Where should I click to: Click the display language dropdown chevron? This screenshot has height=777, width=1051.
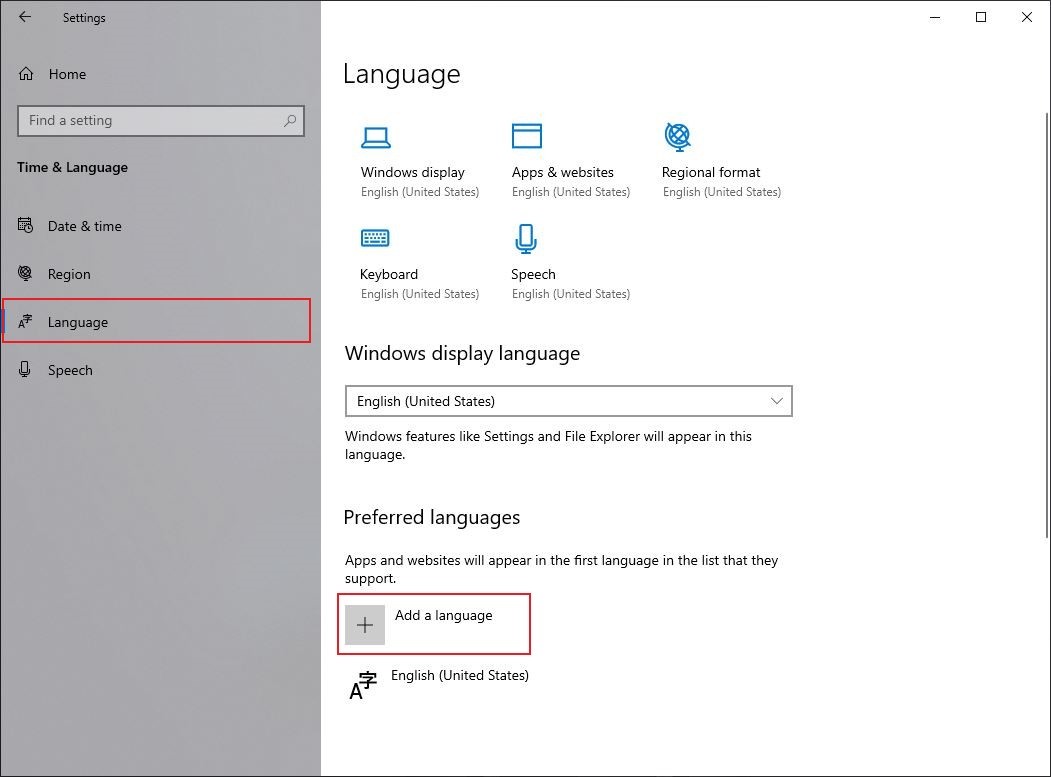pyautogui.click(x=776, y=401)
